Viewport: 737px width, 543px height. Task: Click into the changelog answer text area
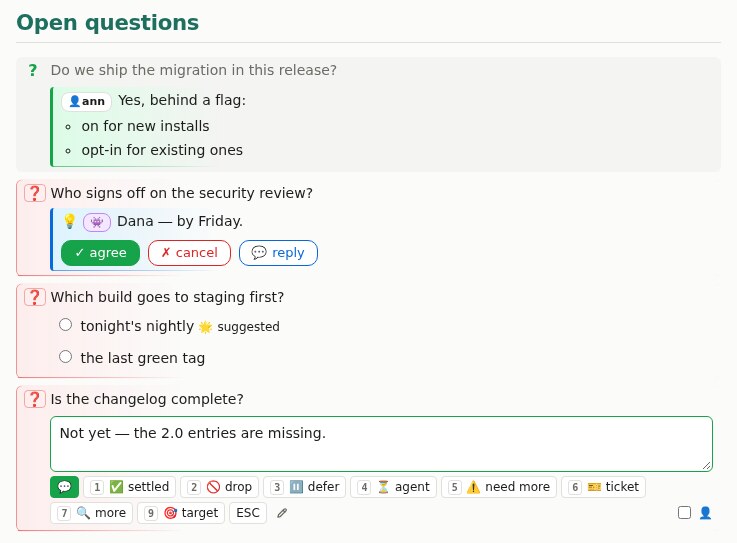(x=381, y=444)
